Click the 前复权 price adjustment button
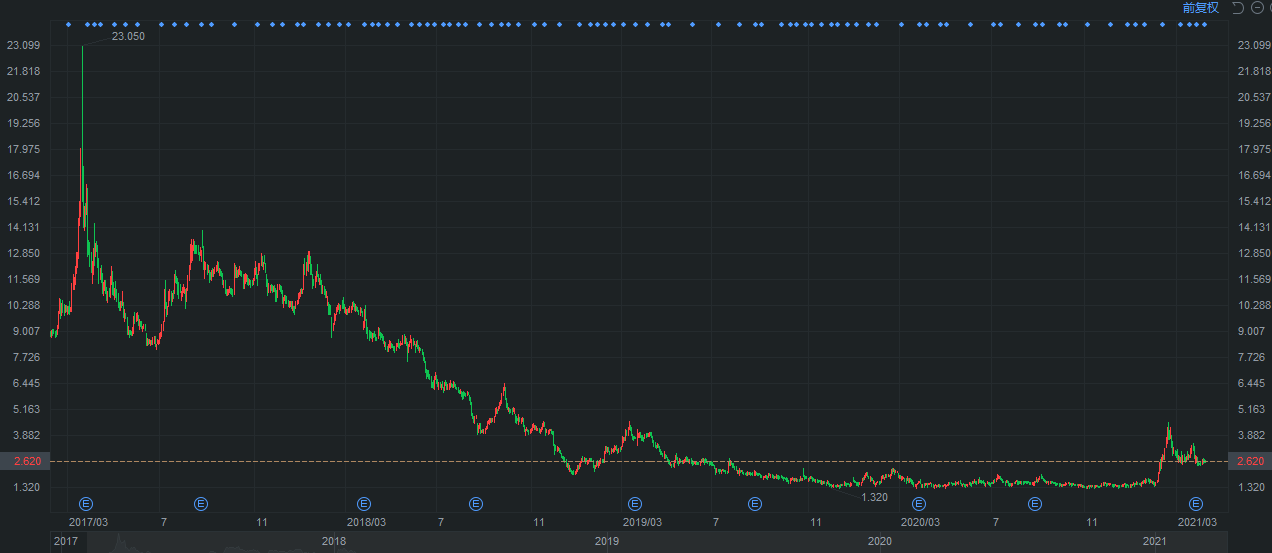The width and height of the screenshot is (1272, 553). [1200, 8]
